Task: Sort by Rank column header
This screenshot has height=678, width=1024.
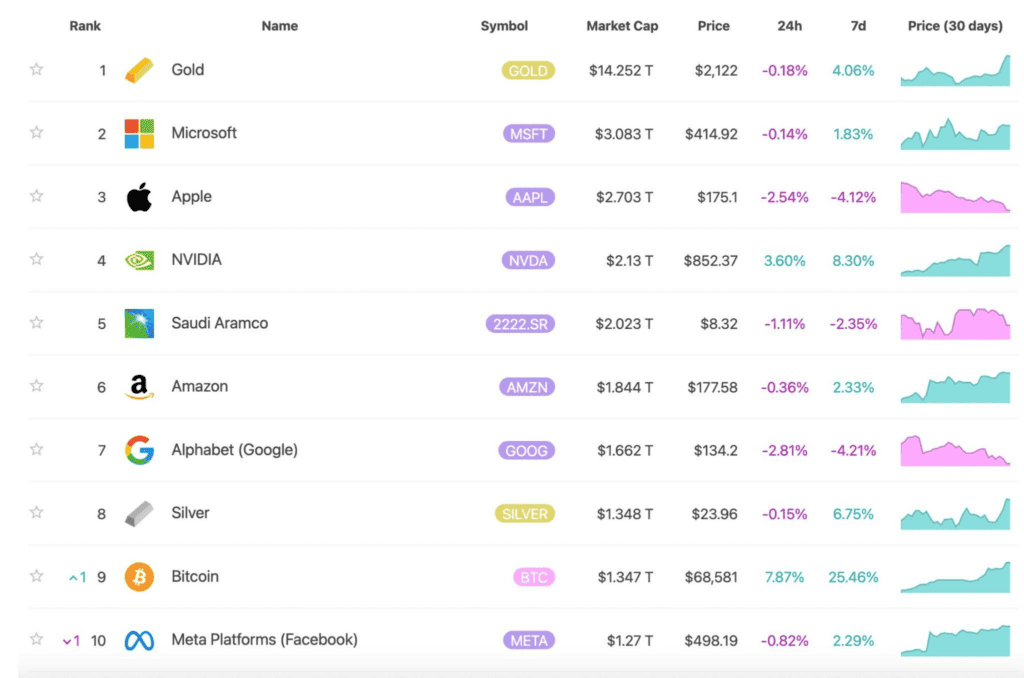Action: tap(85, 26)
